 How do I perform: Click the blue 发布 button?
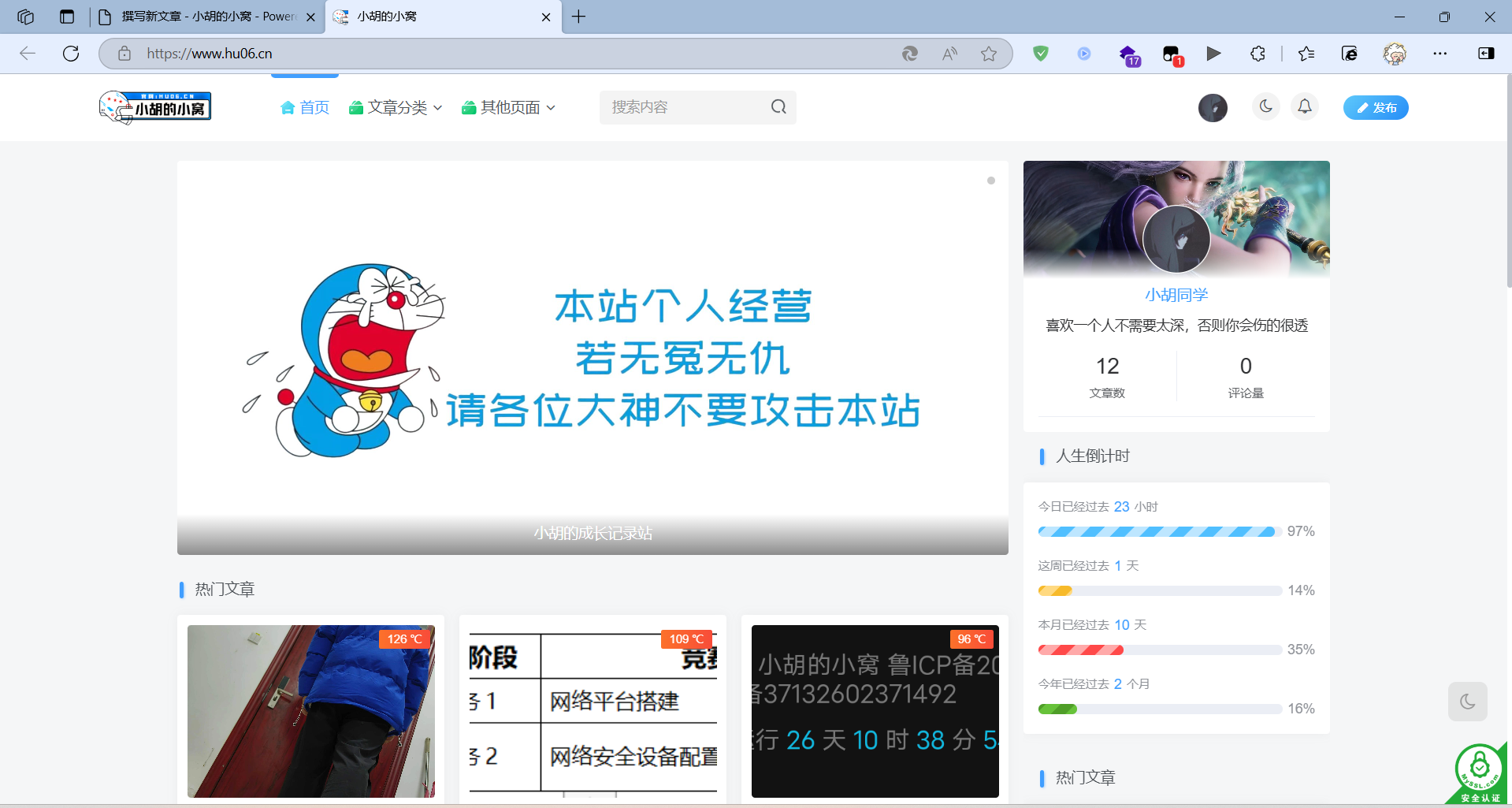point(1376,107)
